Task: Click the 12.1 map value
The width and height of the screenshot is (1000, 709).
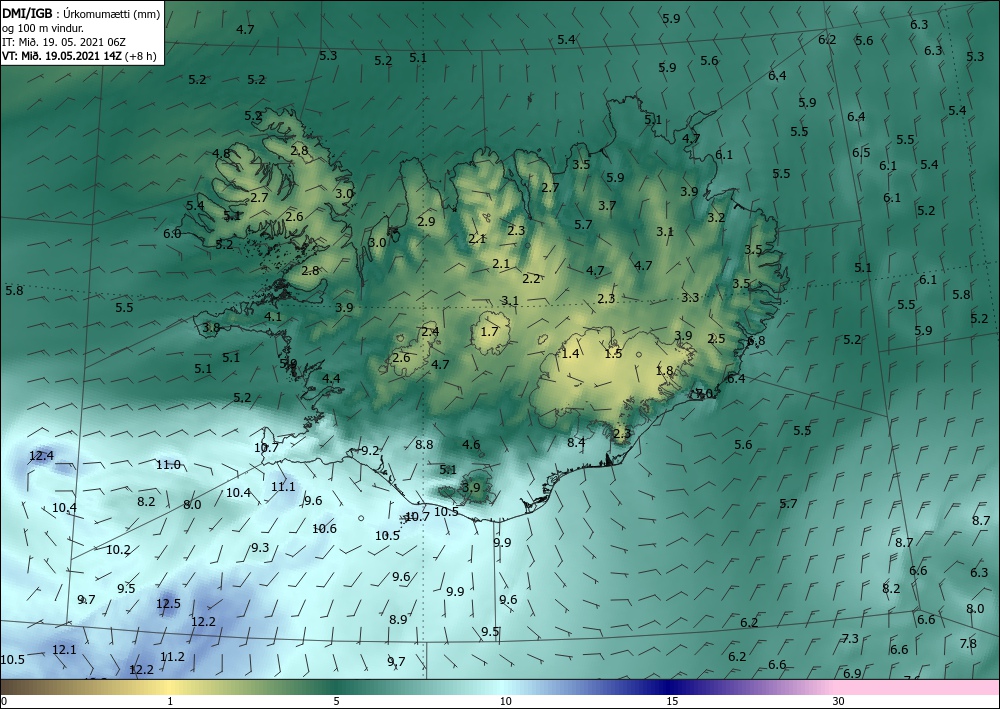Action: pos(64,650)
